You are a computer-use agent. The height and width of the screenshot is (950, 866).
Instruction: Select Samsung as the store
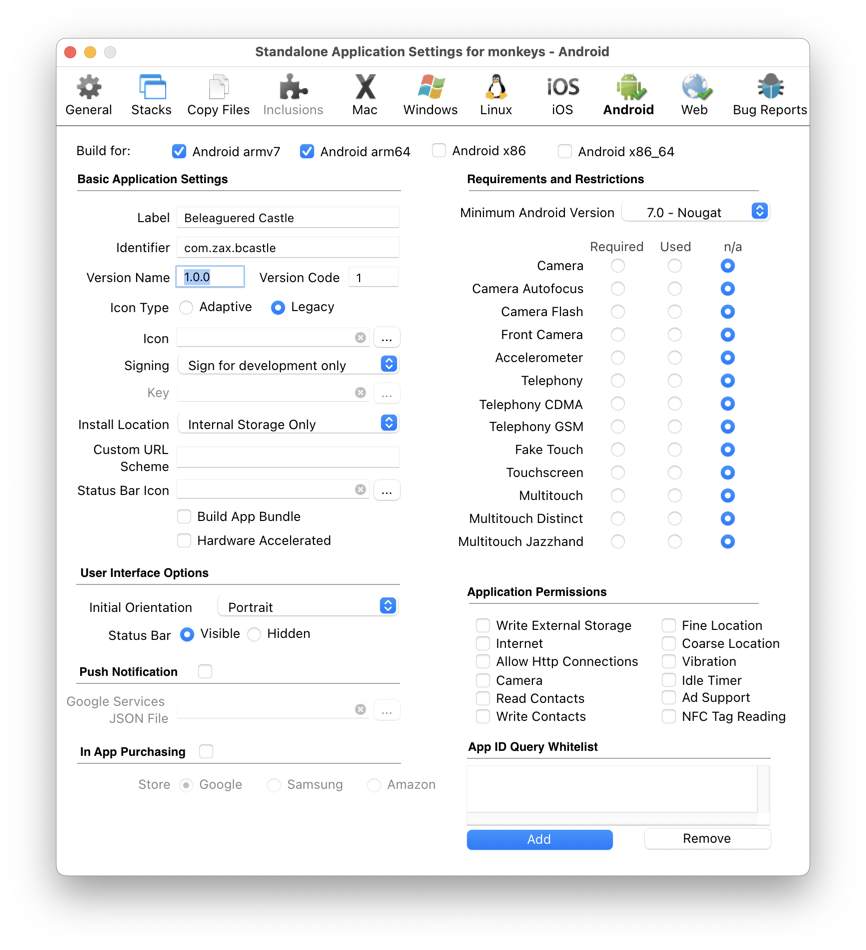[x=274, y=785]
